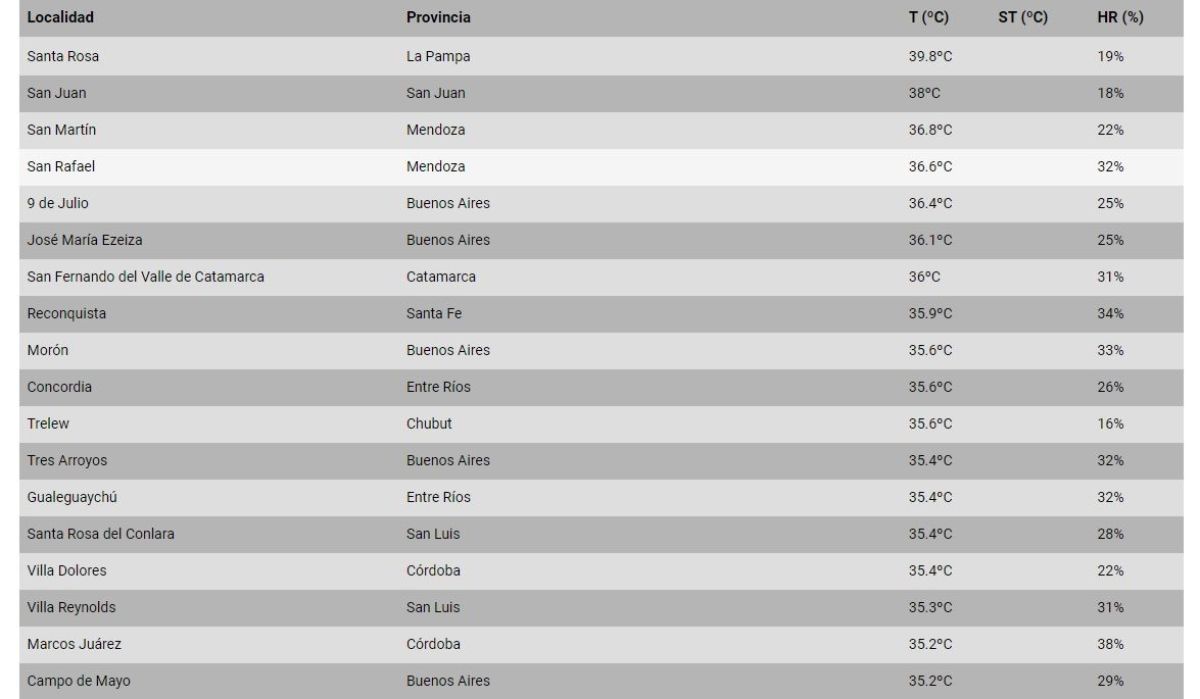Click the Gualeguaychú locality

pos(68,497)
